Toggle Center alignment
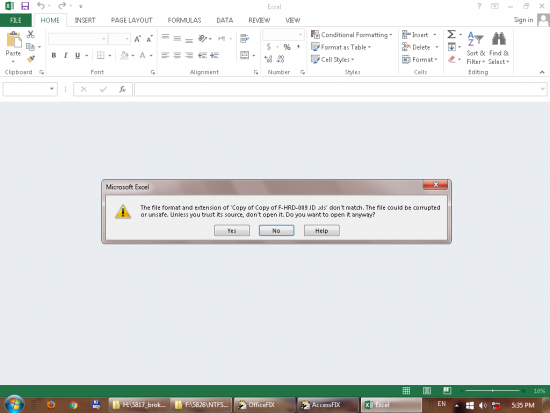Screen dimensions: 550x413 click(x=177, y=55)
